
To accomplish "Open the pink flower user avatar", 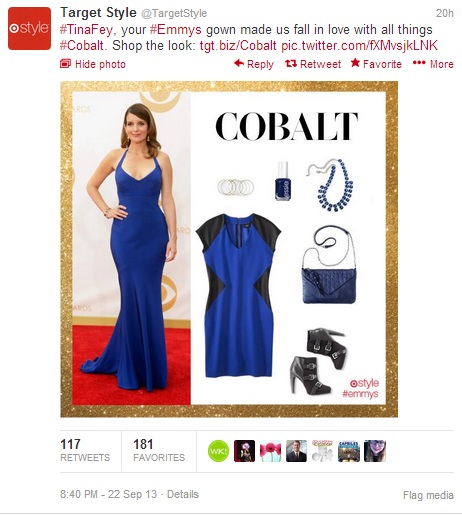I will 270,451.
